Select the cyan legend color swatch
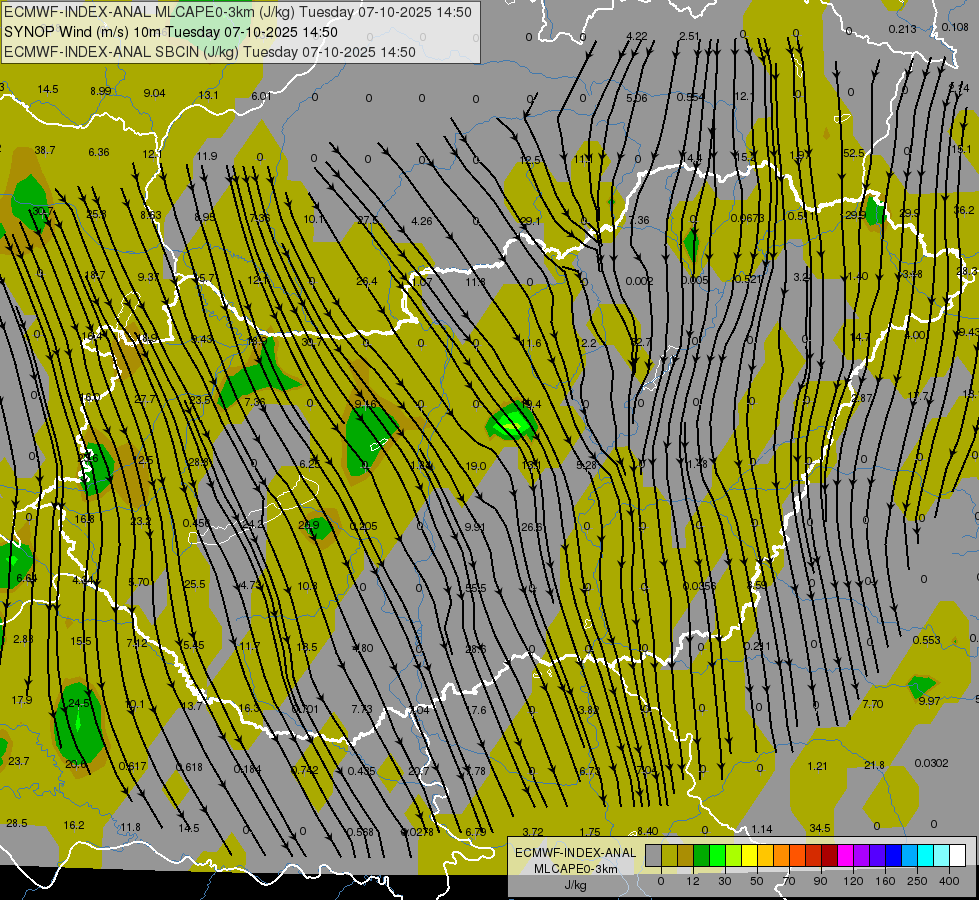979x900 pixels. [925, 856]
